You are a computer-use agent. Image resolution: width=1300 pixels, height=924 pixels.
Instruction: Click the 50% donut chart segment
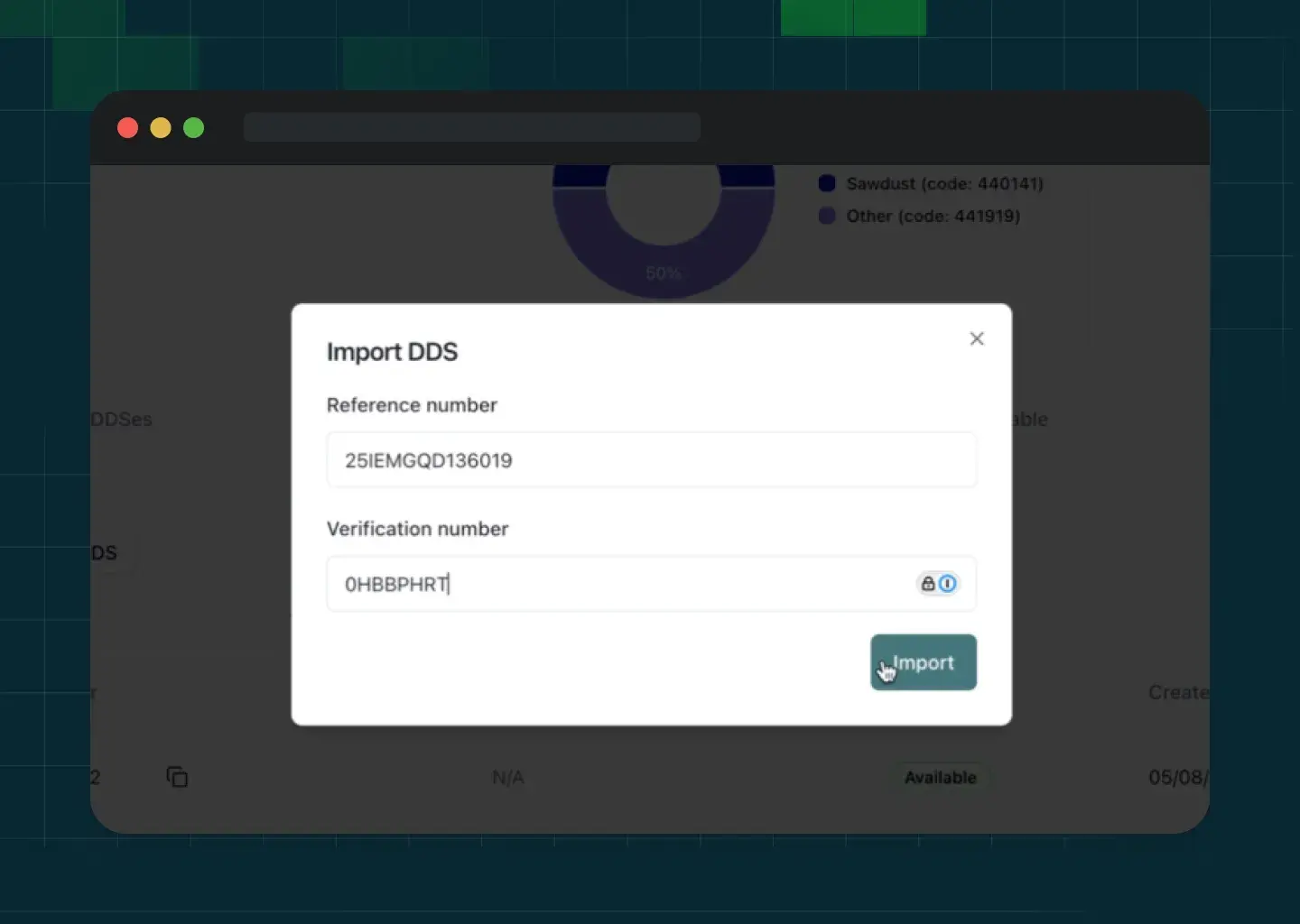pyautogui.click(x=664, y=271)
